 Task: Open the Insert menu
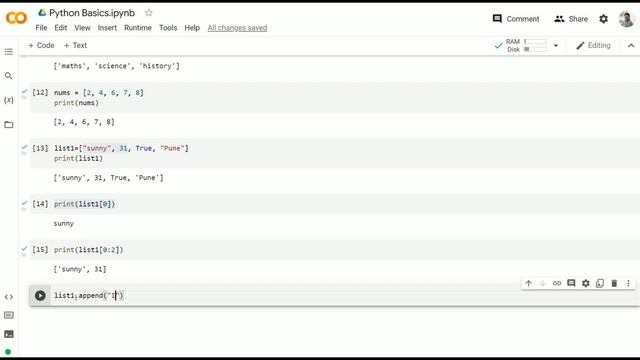pos(107,28)
